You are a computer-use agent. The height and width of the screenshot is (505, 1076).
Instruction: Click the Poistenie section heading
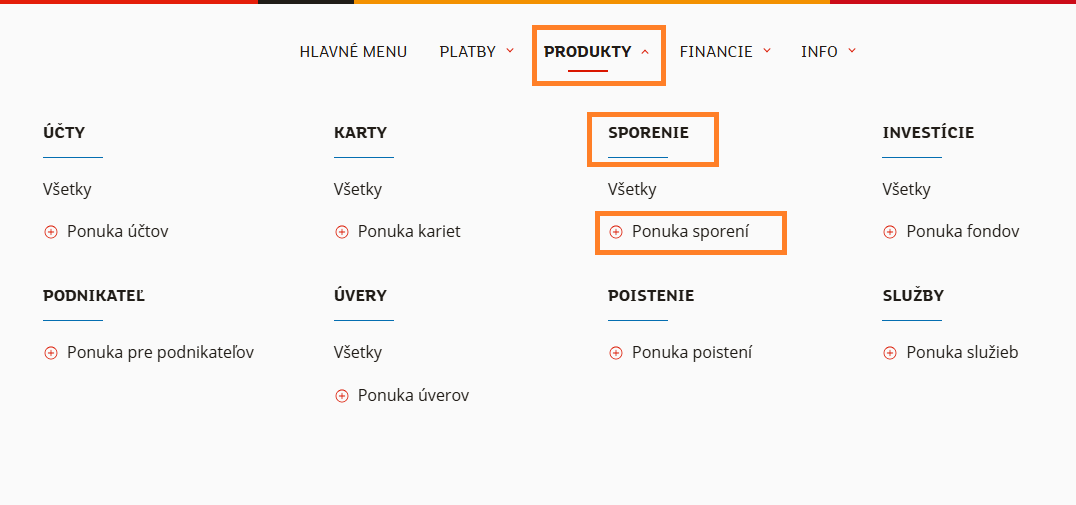[651, 296]
